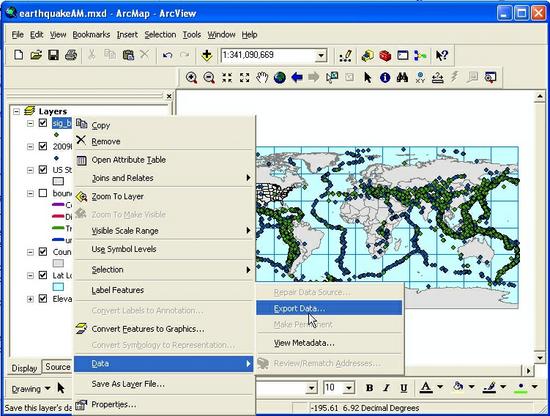The width and height of the screenshot is (550, 416).
Task: Open ModelBuilder window icon
Action: tap(420, 55)
